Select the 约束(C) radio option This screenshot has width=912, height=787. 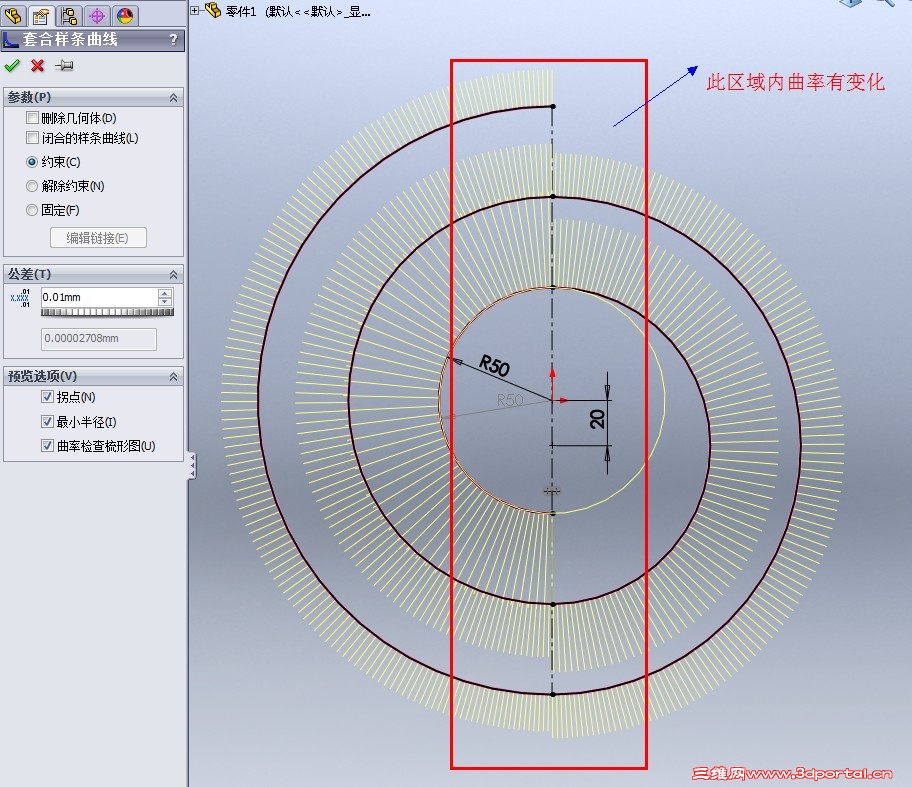(32, 162)
